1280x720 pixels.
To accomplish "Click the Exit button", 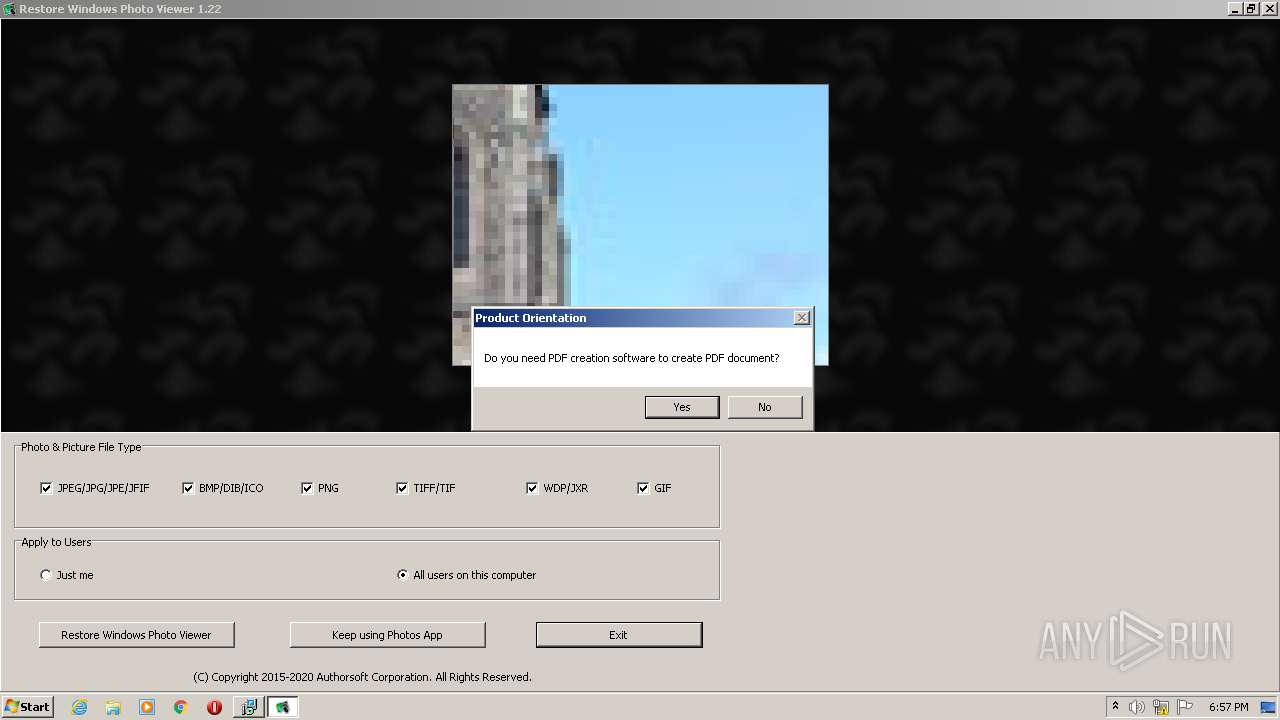I will [619, 635].
